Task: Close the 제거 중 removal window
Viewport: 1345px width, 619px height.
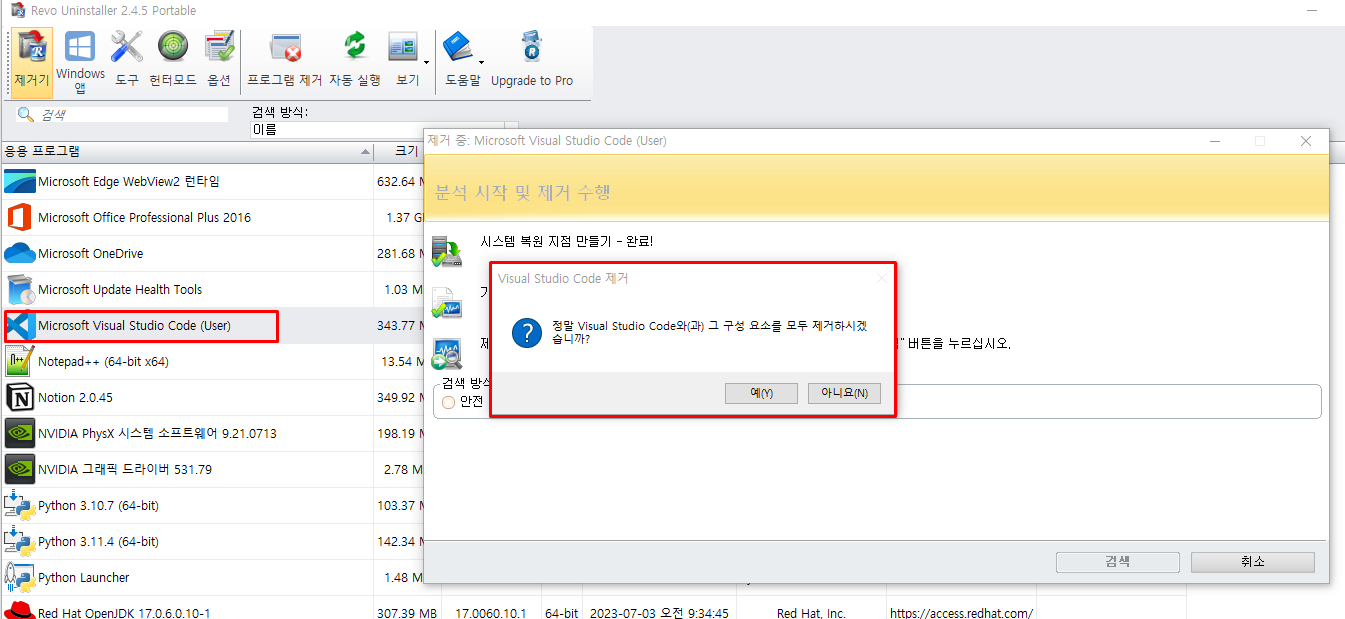Action: (1305, 141)
